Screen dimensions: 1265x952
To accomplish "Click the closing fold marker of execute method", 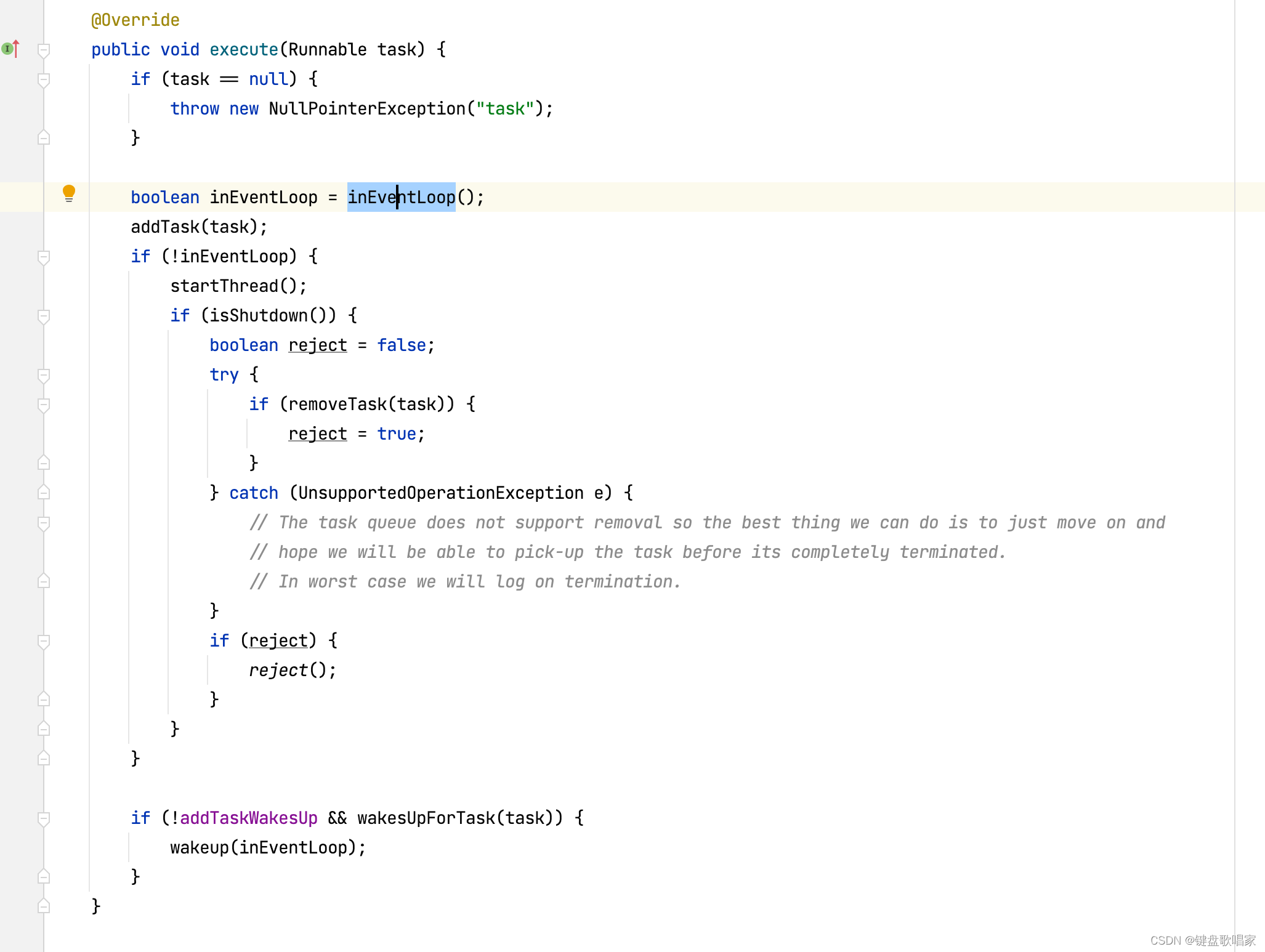I will [44, 906].
